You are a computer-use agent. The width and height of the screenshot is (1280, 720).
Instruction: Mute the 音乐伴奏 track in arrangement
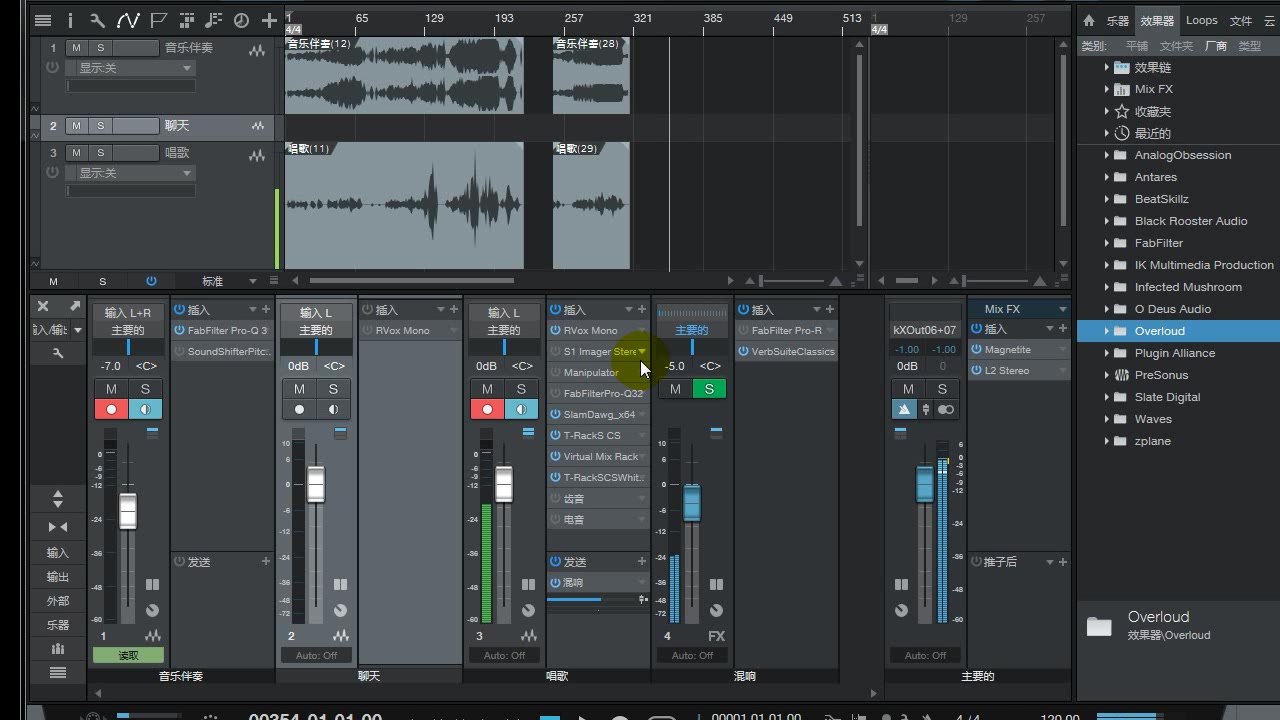tap(76, 48)
